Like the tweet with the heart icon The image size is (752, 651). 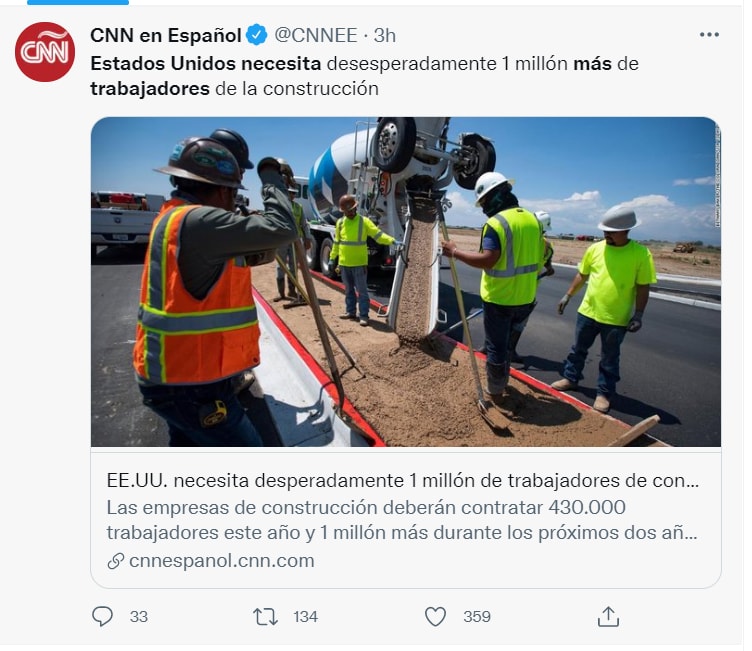435,616
